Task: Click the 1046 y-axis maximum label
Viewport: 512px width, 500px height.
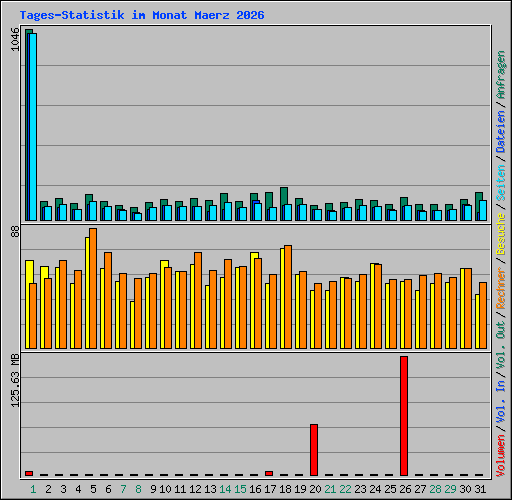Action: coord(15,39)
